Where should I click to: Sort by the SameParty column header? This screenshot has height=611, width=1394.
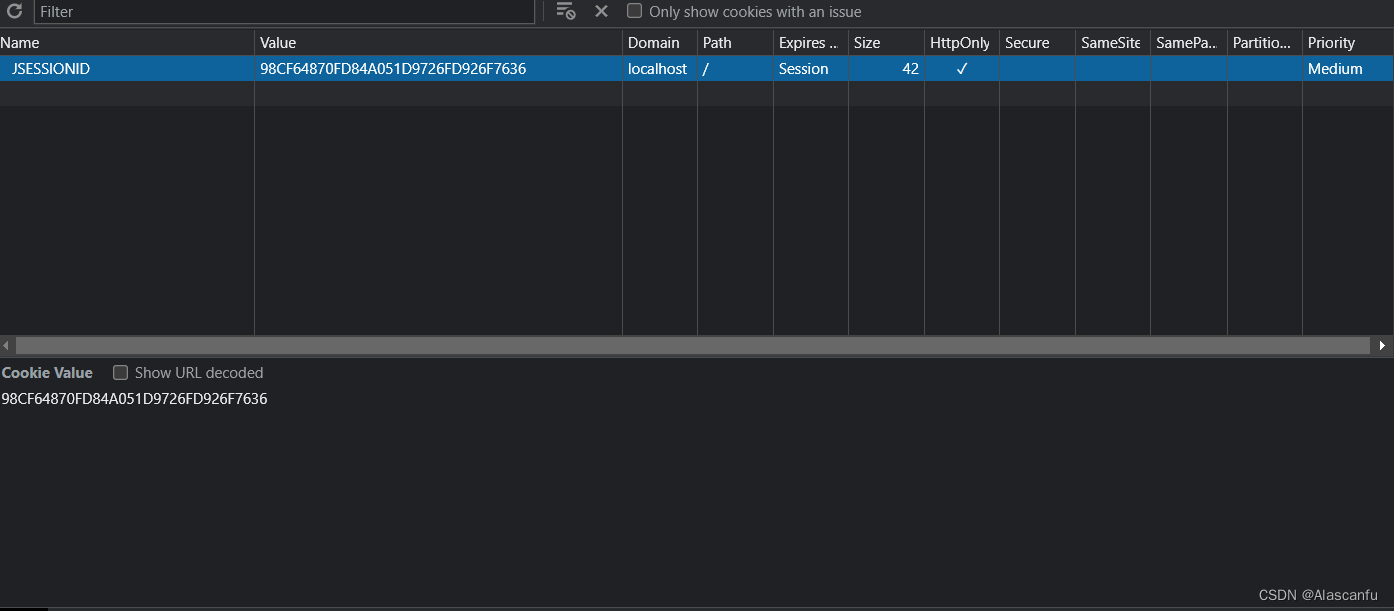pos(1189,43)
